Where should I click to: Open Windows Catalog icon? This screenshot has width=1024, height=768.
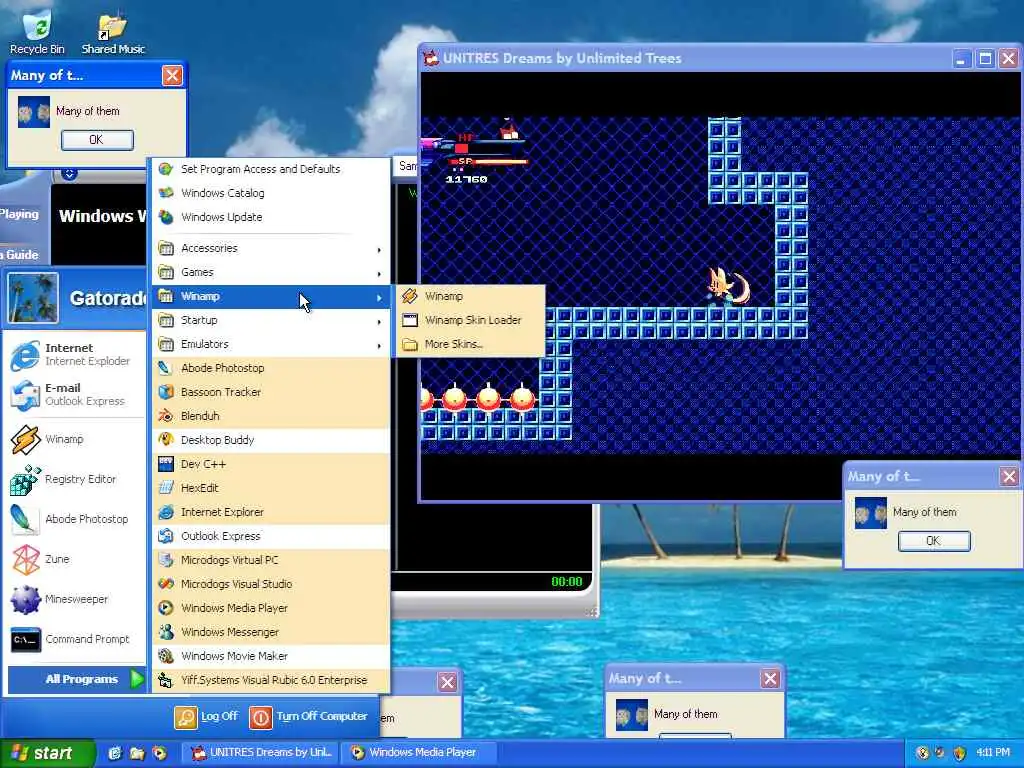point(166,193)
